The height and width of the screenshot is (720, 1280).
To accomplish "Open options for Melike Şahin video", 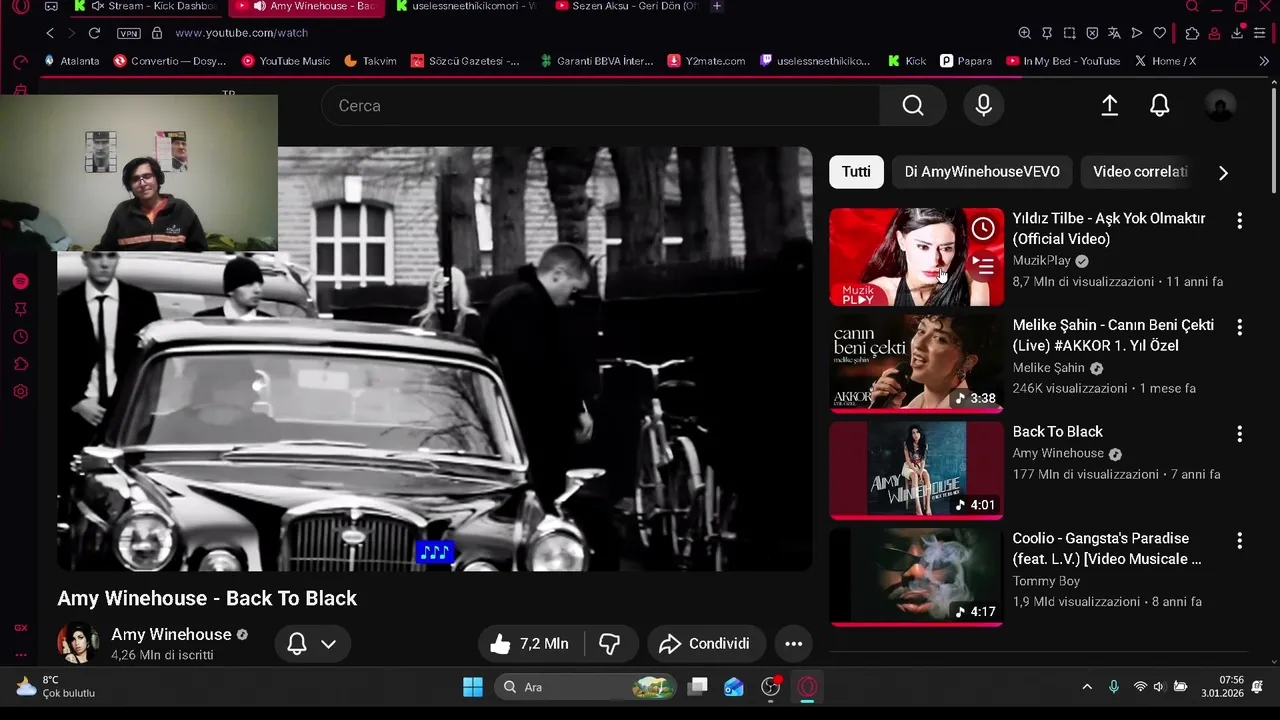I will coord(1239,328).
